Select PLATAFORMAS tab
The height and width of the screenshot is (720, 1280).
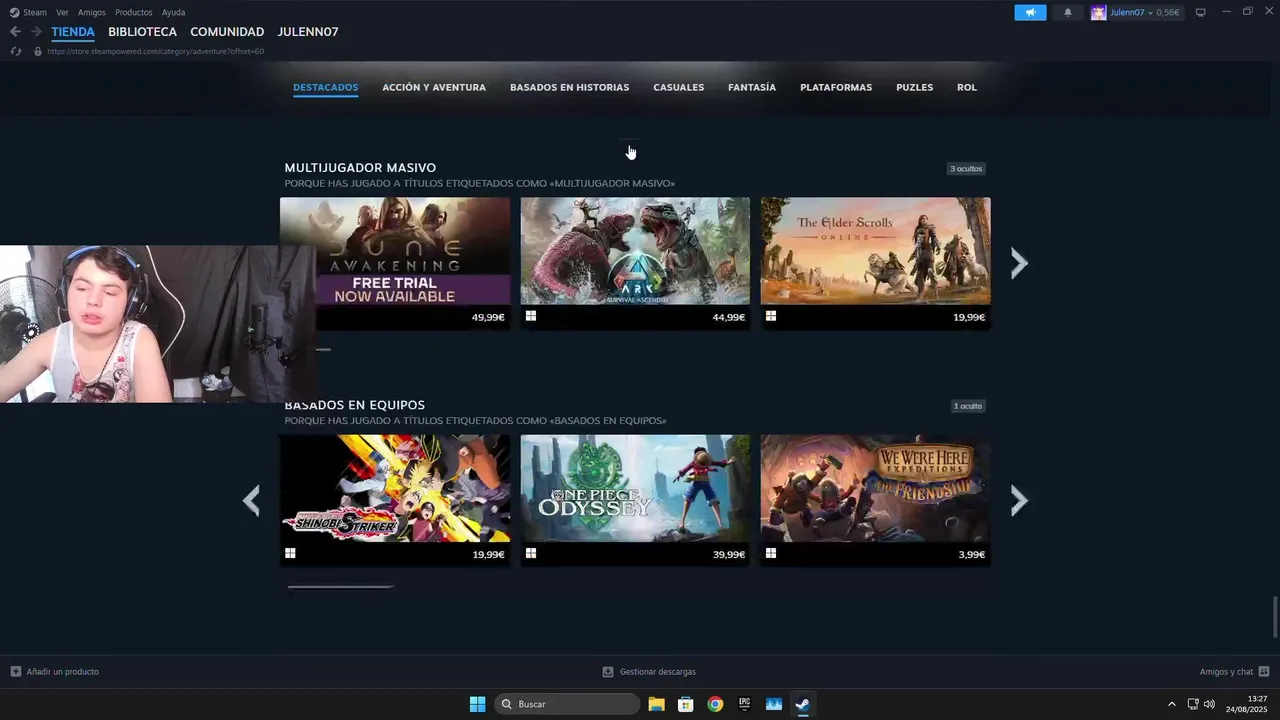pos(836,87)
